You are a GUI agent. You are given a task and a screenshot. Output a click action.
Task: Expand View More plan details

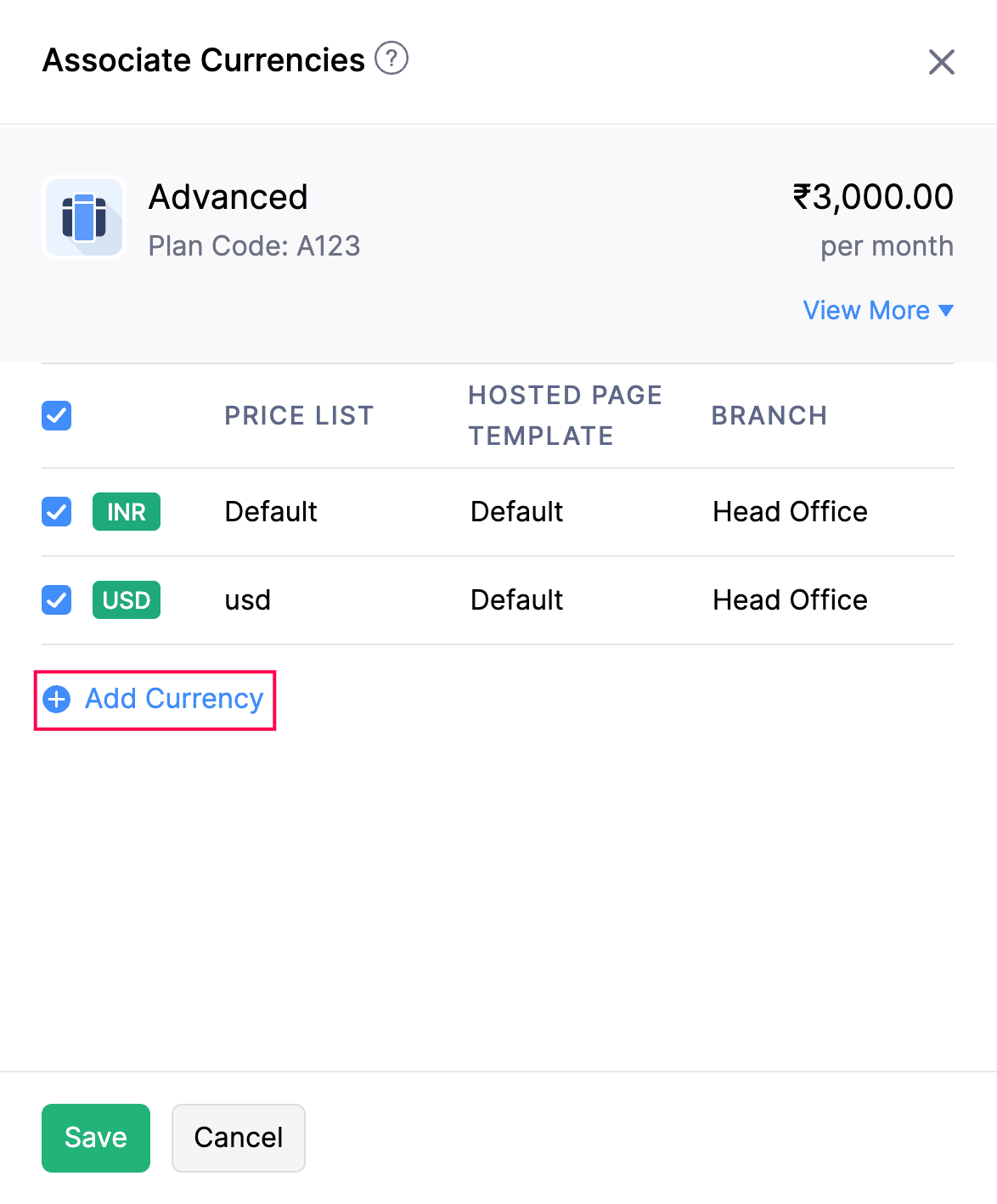coord(866,311)
